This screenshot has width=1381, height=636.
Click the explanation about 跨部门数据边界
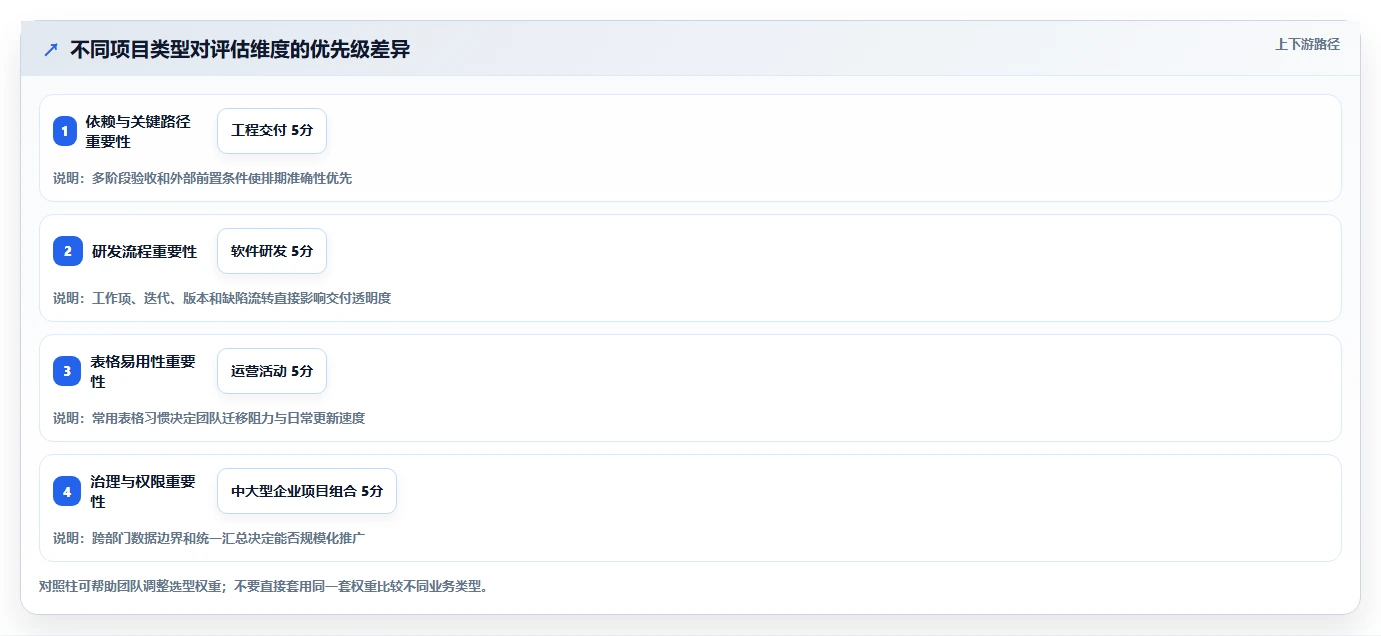pos(209,538)
